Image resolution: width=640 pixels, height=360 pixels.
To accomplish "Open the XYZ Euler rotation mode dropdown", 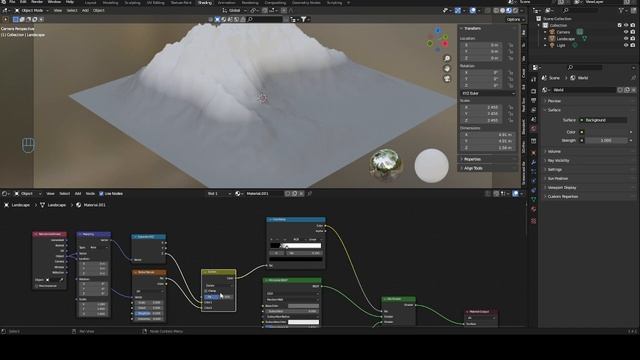I will coord(488,93).
